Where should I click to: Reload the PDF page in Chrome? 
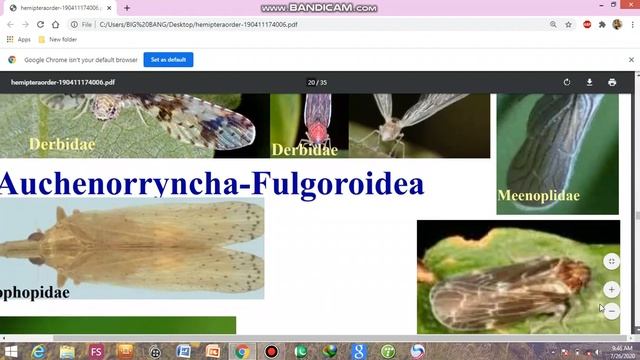[x=40, y=24]
